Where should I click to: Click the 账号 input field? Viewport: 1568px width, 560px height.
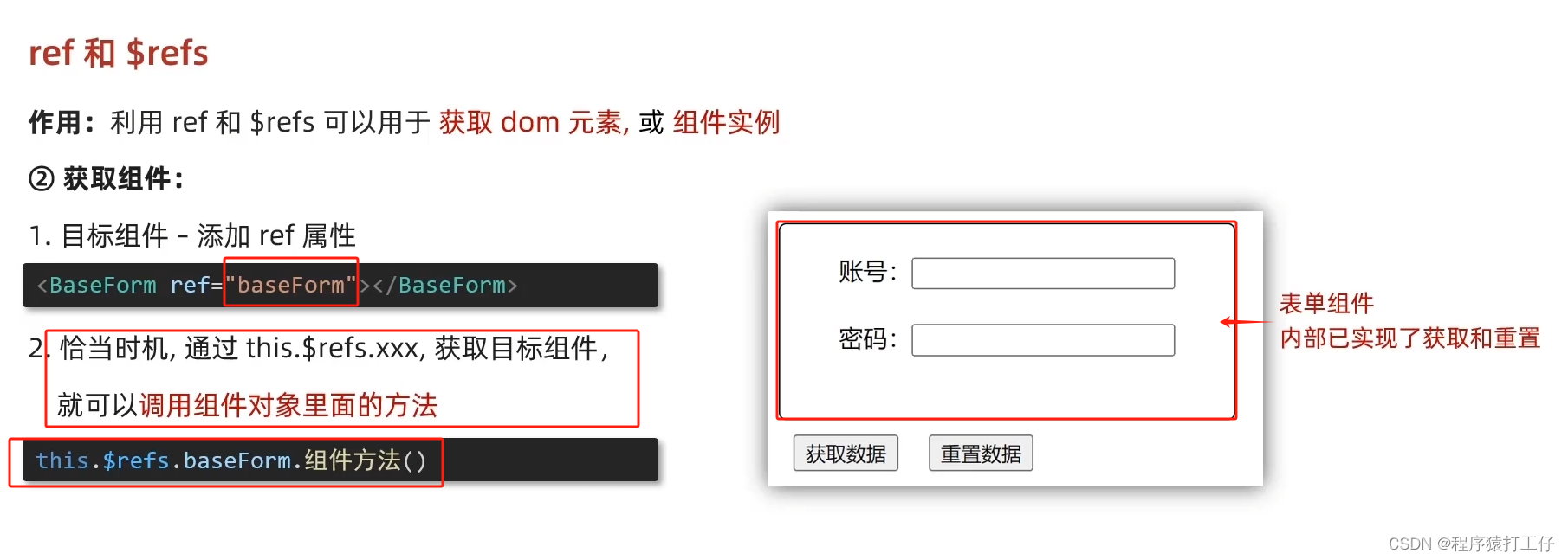point(1043,274)
